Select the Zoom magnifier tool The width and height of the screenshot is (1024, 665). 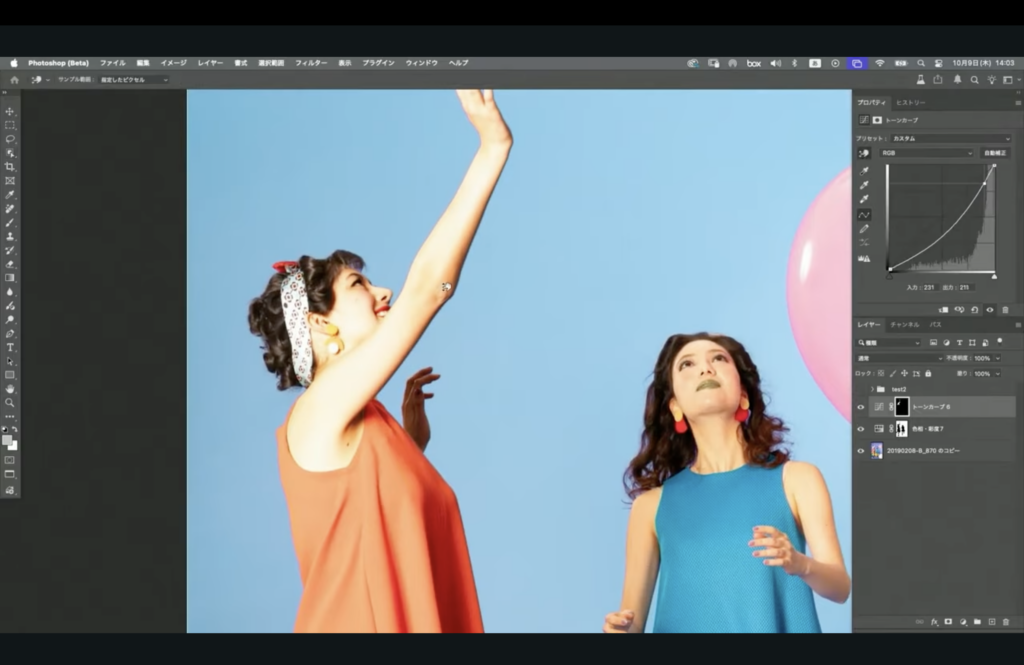pos(10,402)
